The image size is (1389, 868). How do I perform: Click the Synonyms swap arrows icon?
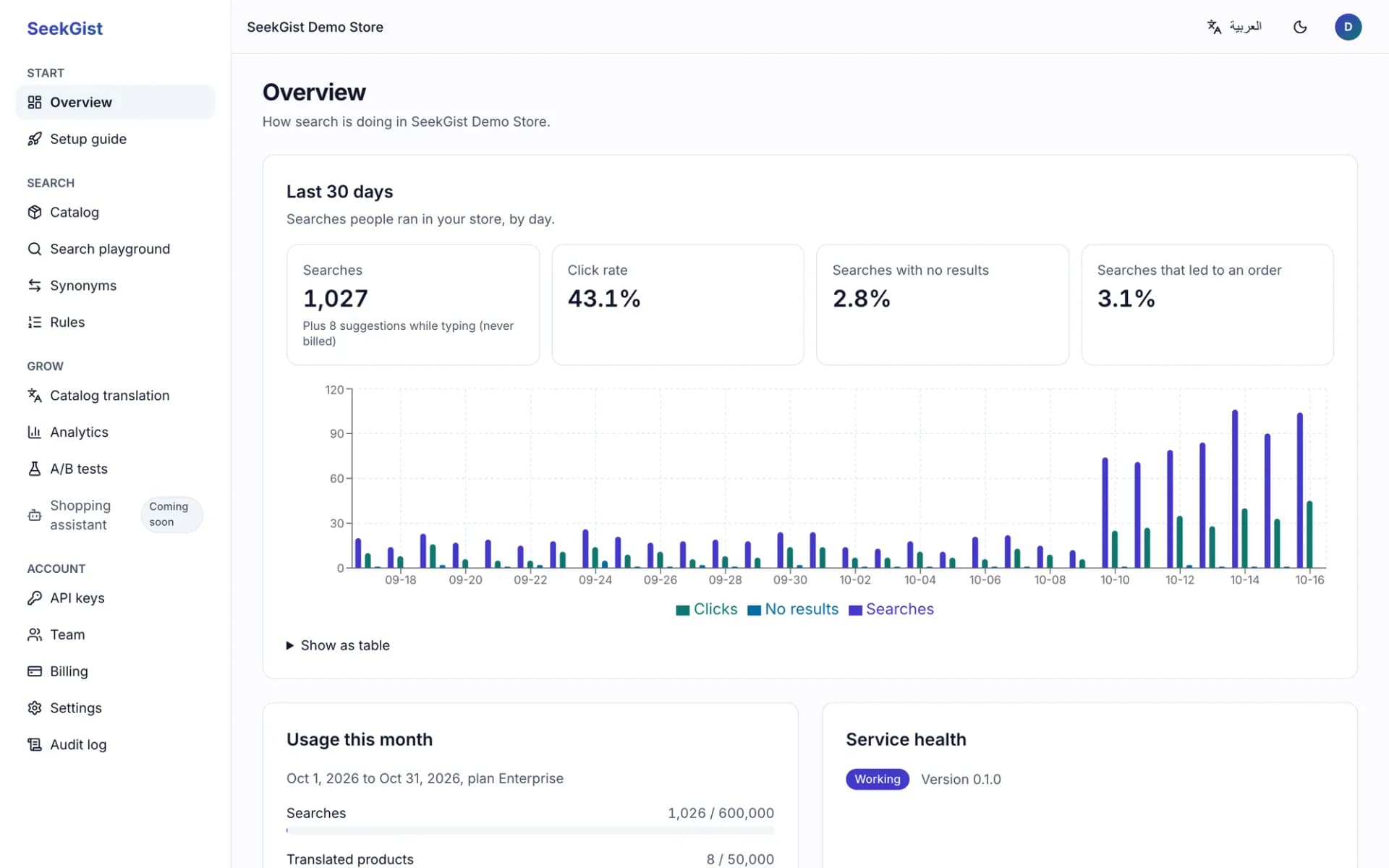(34, 286)
